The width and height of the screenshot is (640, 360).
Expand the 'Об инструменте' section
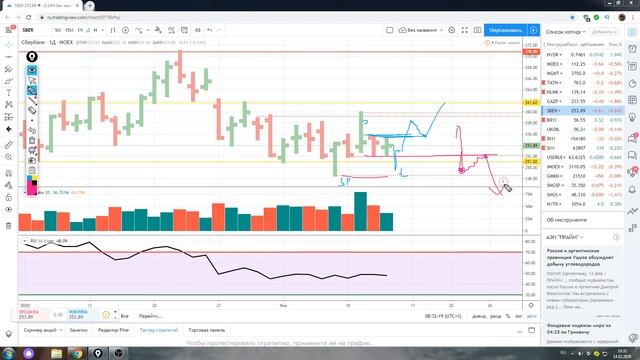(567, 220)
